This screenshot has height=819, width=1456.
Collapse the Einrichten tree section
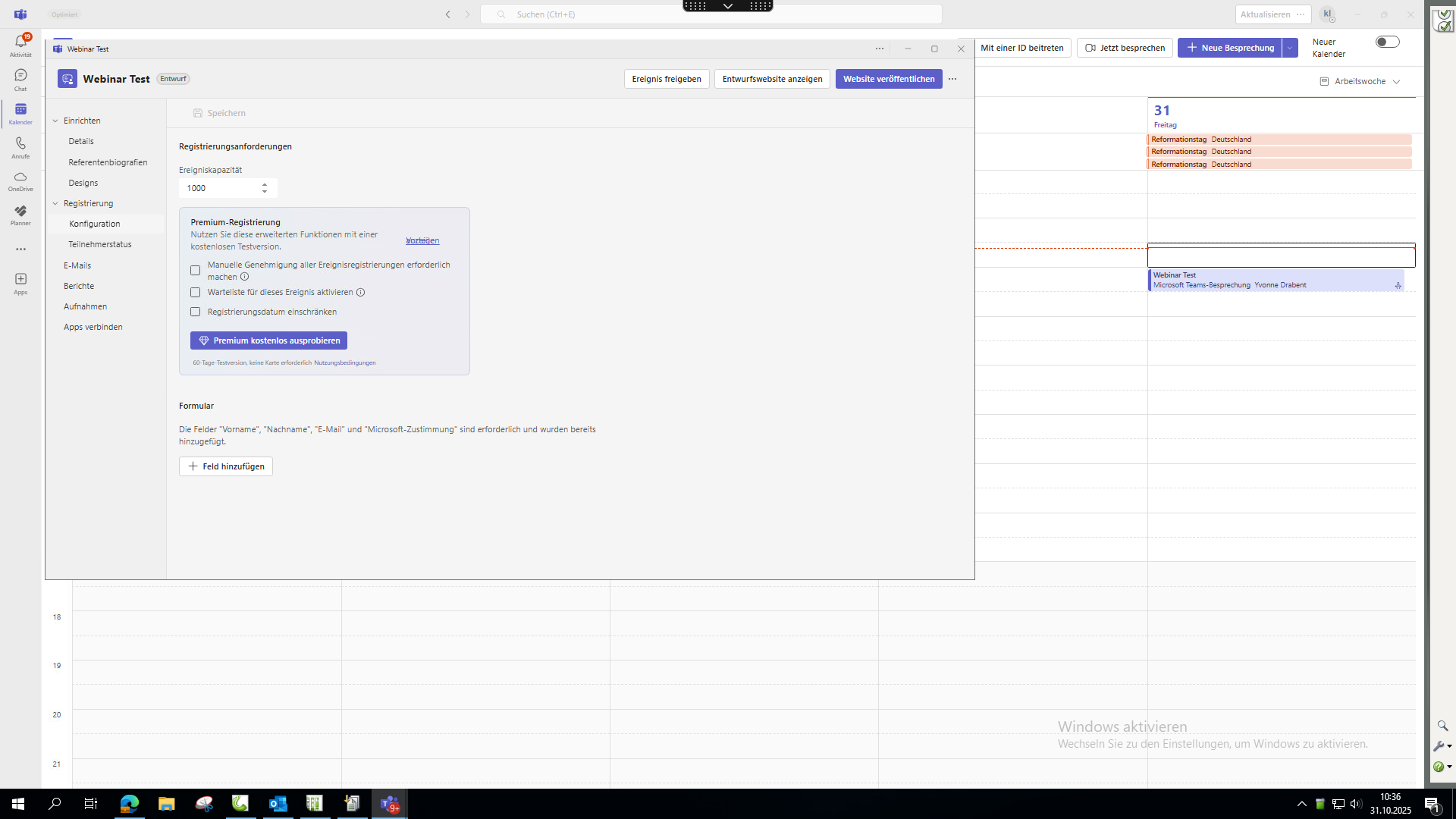(55, 121)
